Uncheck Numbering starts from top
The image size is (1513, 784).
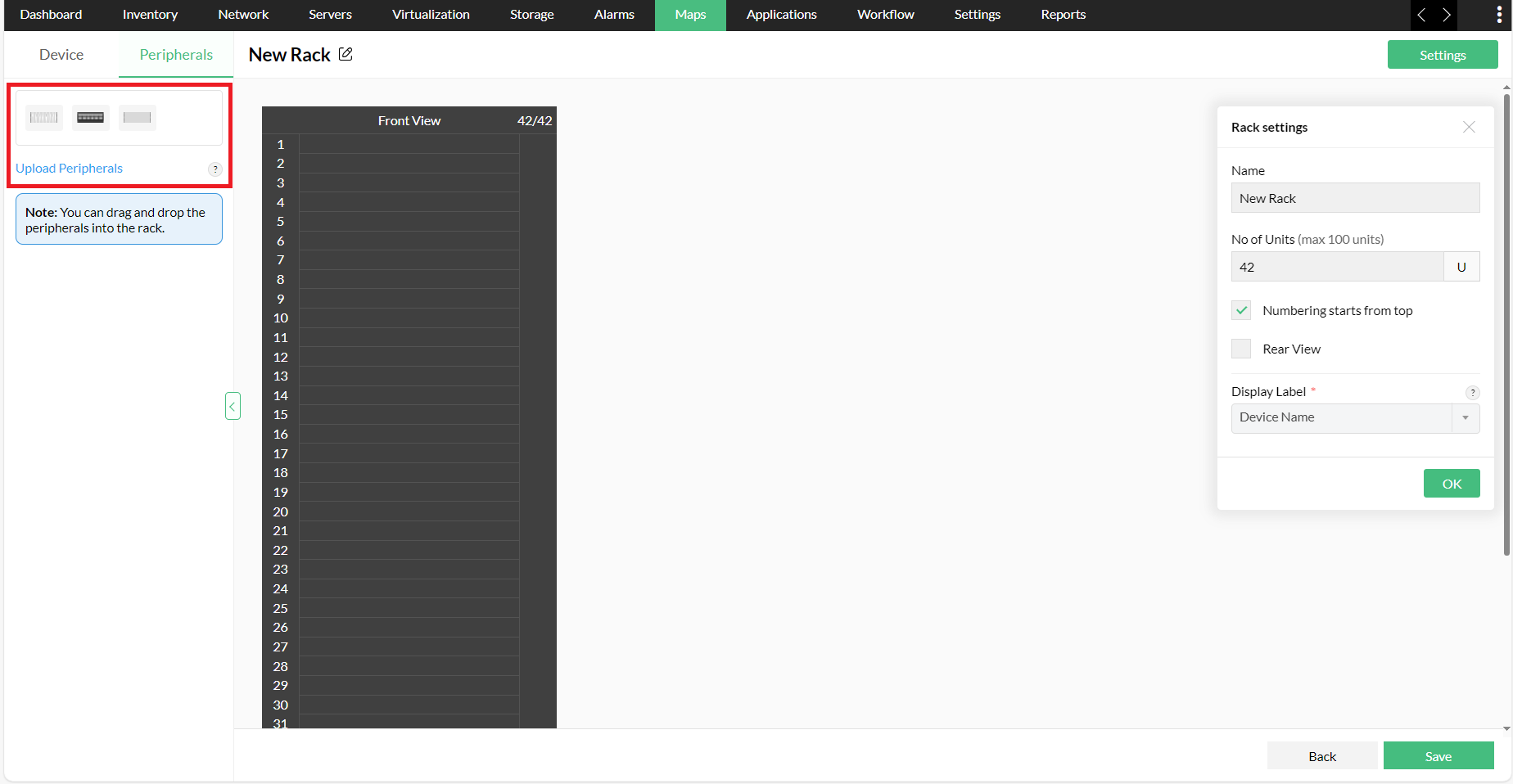(x=1240, y=310)
